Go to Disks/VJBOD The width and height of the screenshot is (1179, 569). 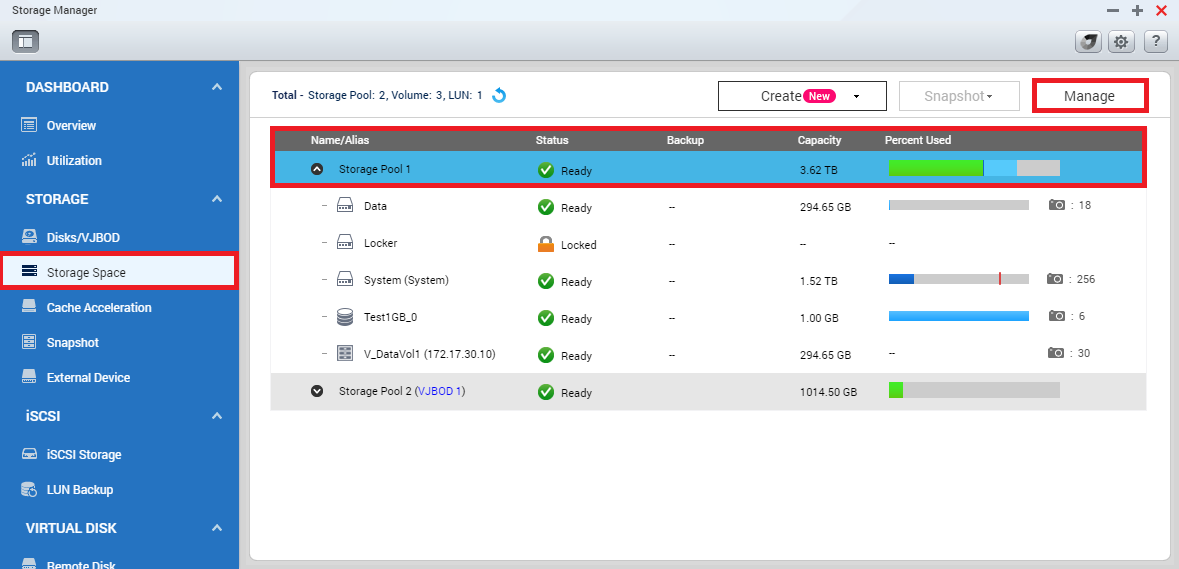83,238
